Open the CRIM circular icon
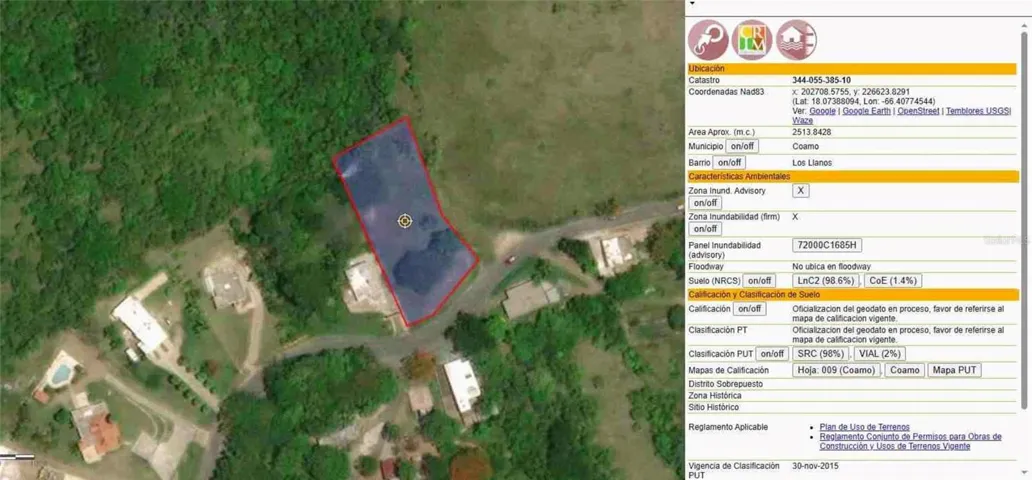 752,40
